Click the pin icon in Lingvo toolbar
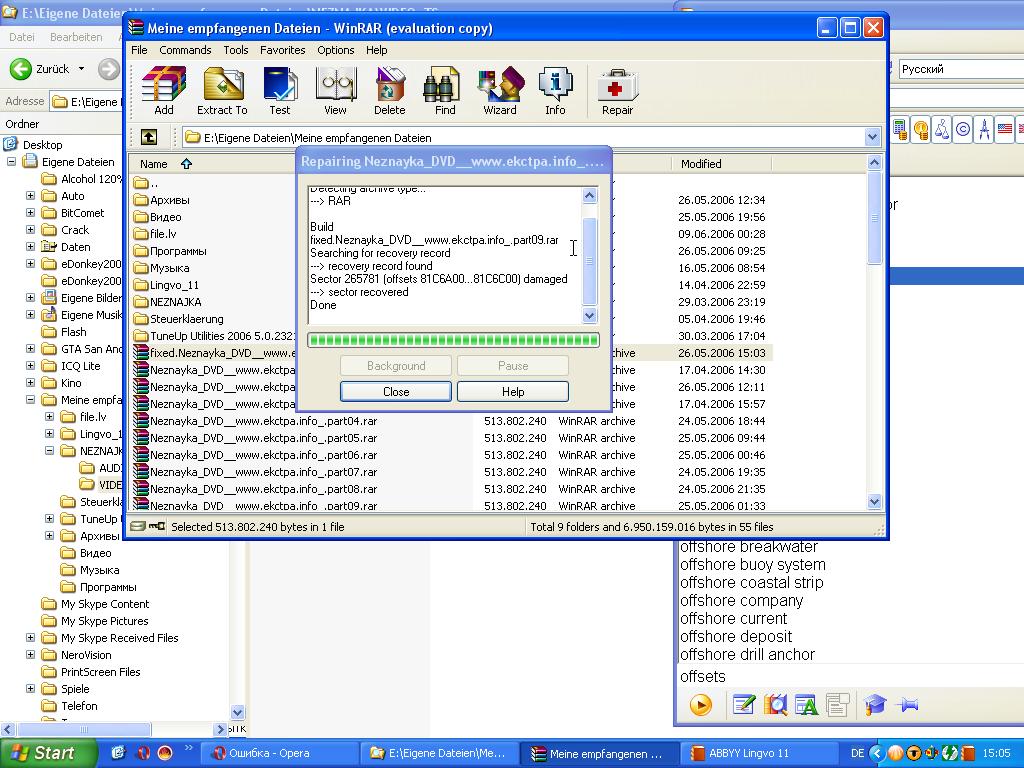The image size is (1024, 768). (x=907, y=705)
